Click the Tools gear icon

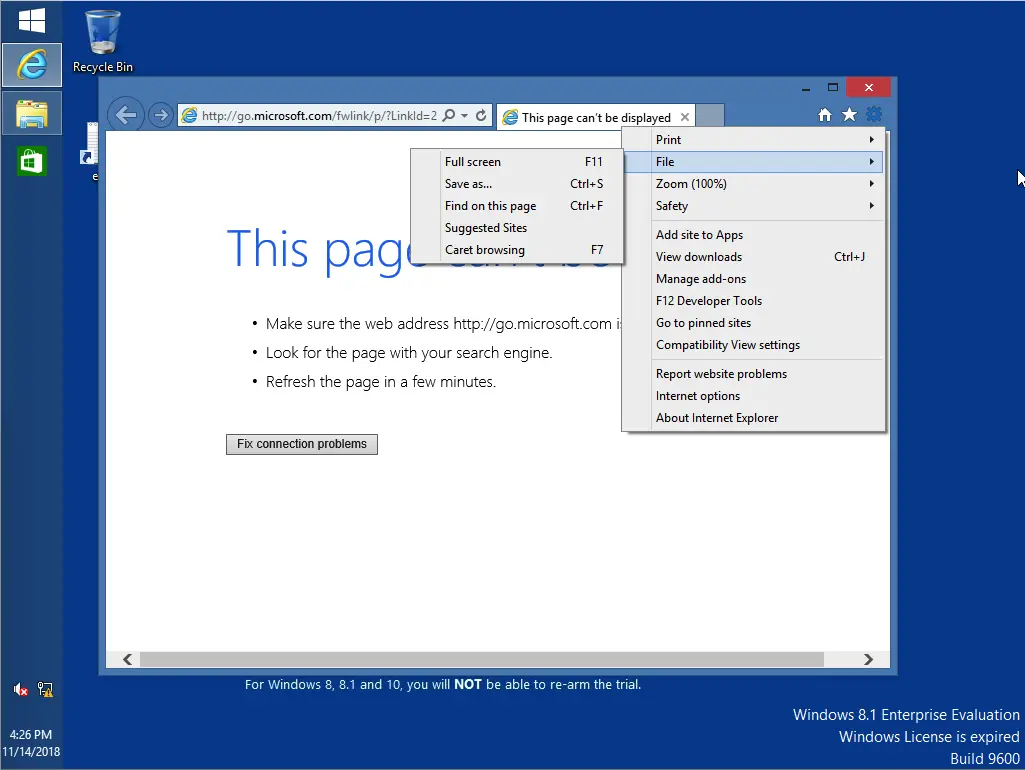pos(874,115)
